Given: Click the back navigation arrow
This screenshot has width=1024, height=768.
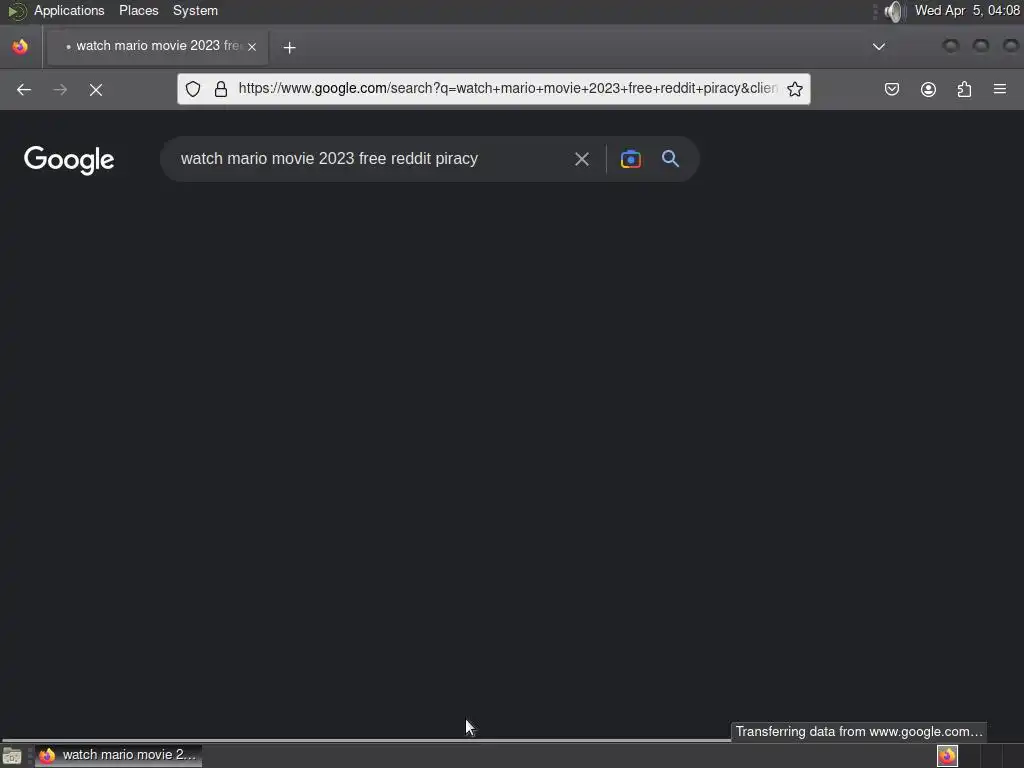Looking at the screenshot, I should click(x=24, y=89).
